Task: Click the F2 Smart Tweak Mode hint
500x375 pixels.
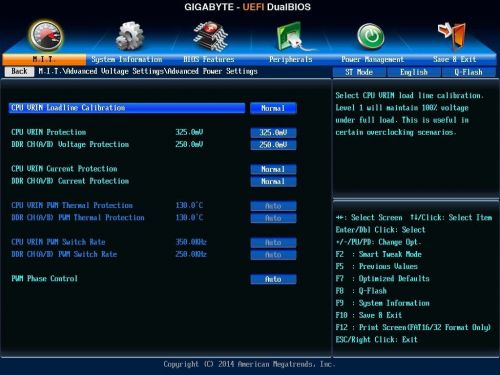Action: (x=379, y=254)
